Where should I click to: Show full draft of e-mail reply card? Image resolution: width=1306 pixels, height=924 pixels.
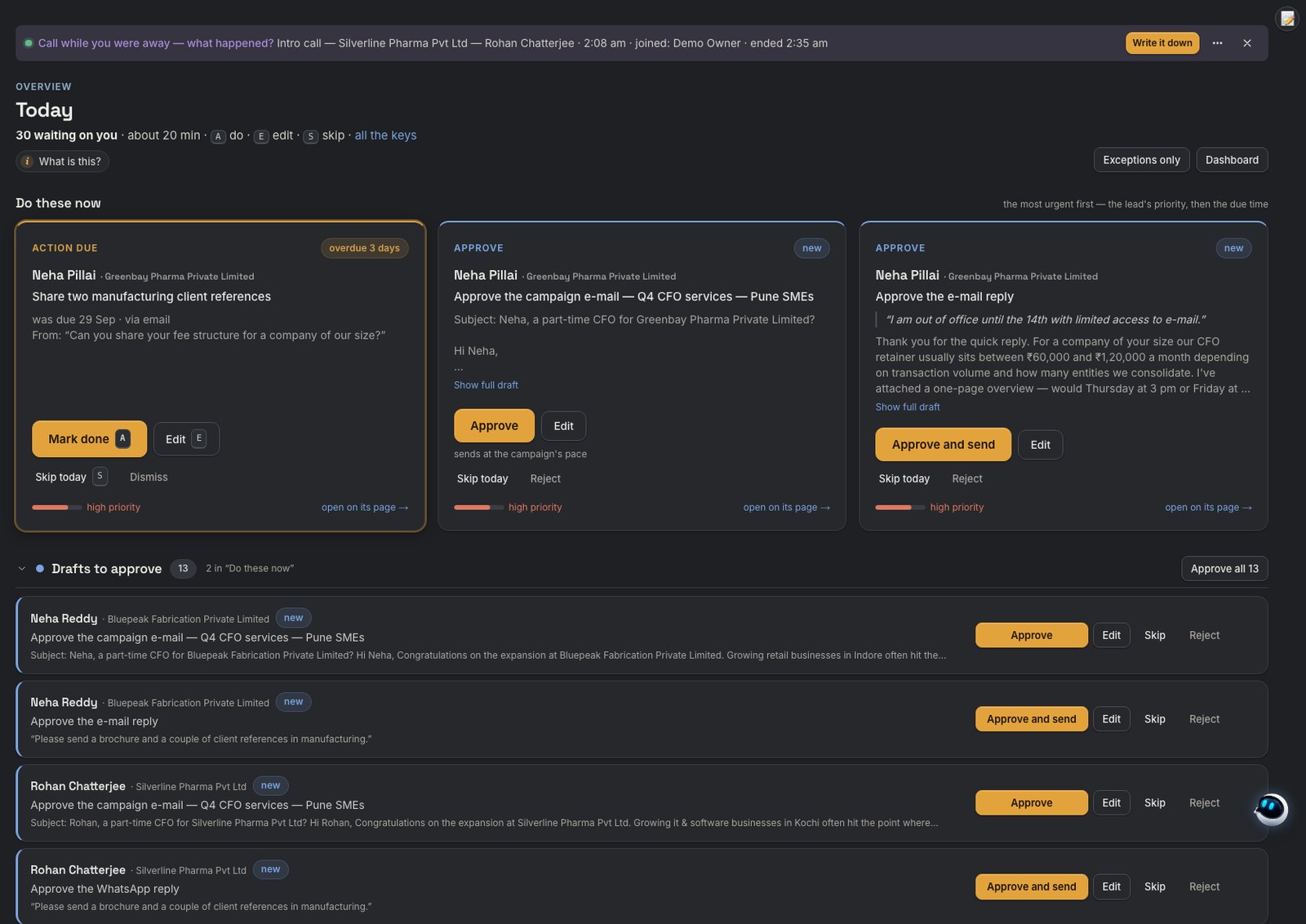pos(908,407)
